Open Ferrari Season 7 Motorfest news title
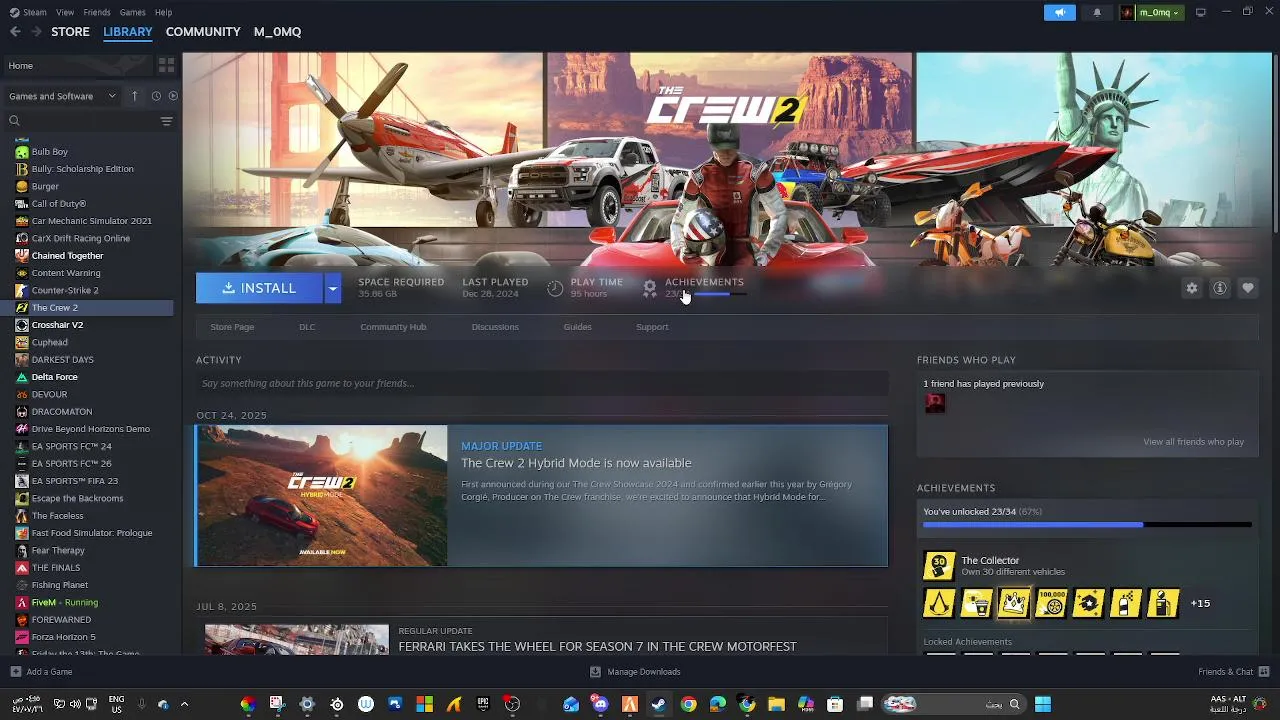 click(x=597, y=647)
